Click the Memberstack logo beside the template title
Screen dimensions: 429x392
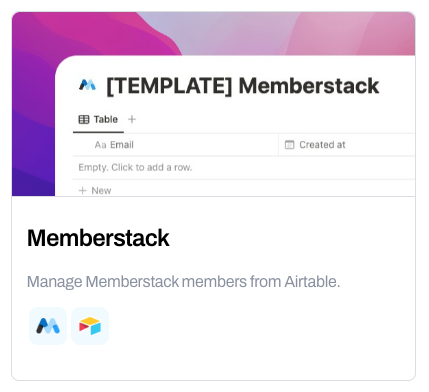tap(87, 85)
